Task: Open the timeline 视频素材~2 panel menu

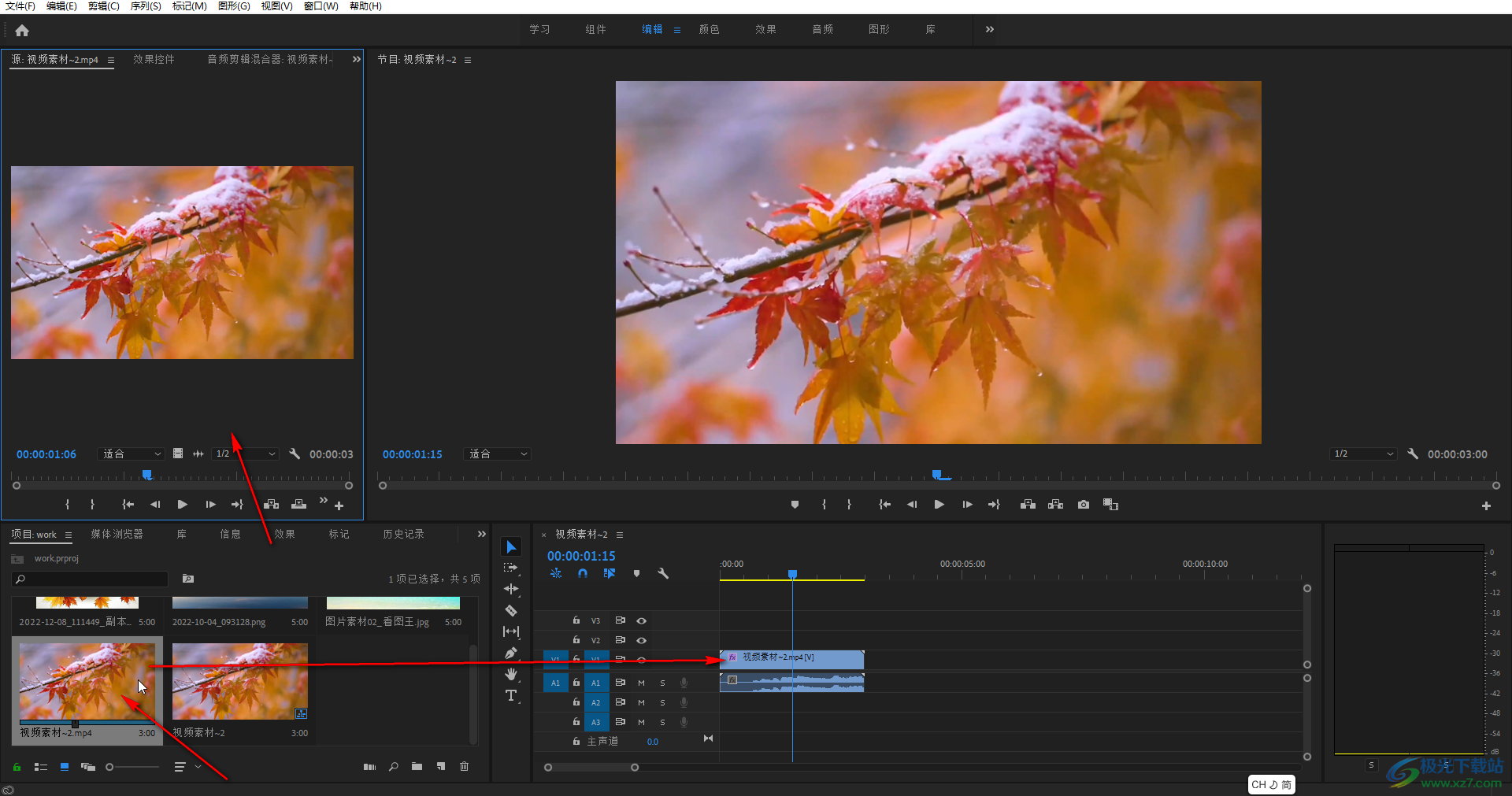Action: (x=620, y=535)
